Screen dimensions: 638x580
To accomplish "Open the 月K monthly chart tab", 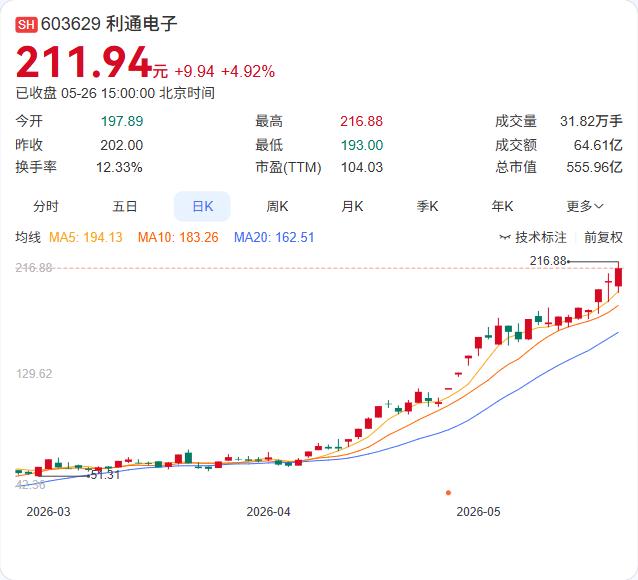I will [x=352, y=206].
